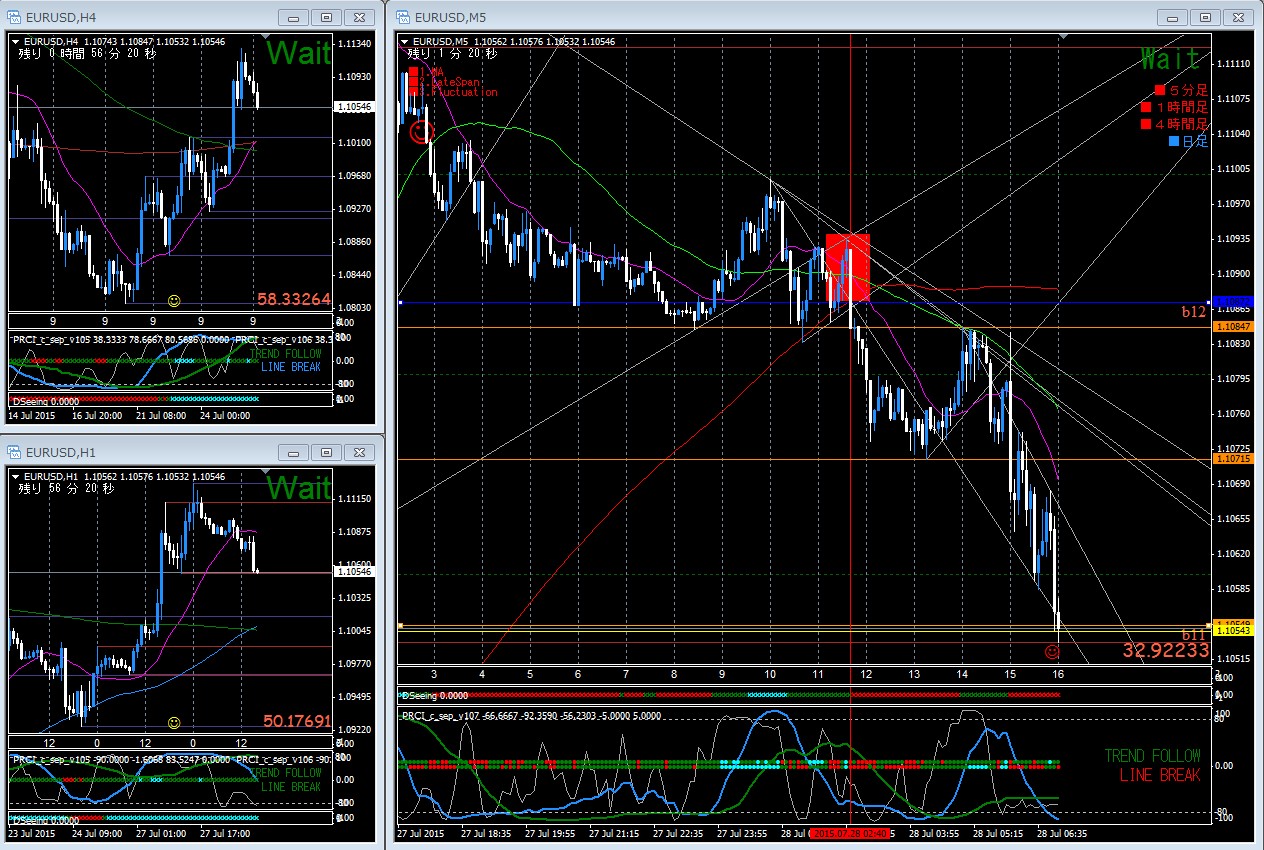This screenshot has width=1264, height=850.
Task: Click TREND FOLLOW label in H4 indicator pane
Action: pyautogui.click(x=287, y=354)
